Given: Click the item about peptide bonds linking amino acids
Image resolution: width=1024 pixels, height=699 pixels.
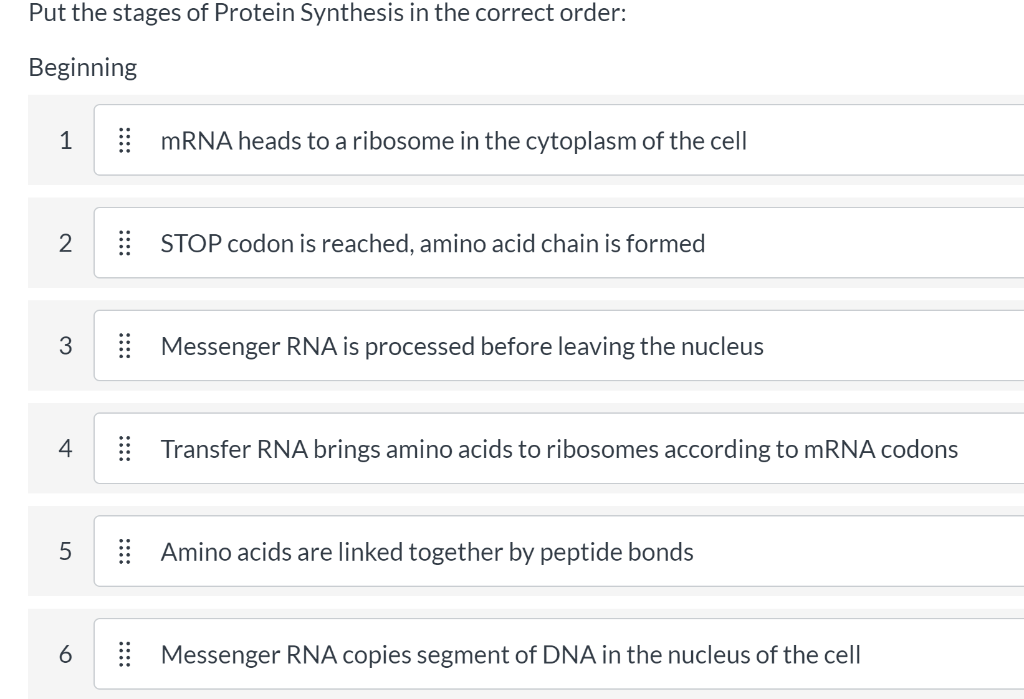Looking at the screenshot, I should (427, 551).
